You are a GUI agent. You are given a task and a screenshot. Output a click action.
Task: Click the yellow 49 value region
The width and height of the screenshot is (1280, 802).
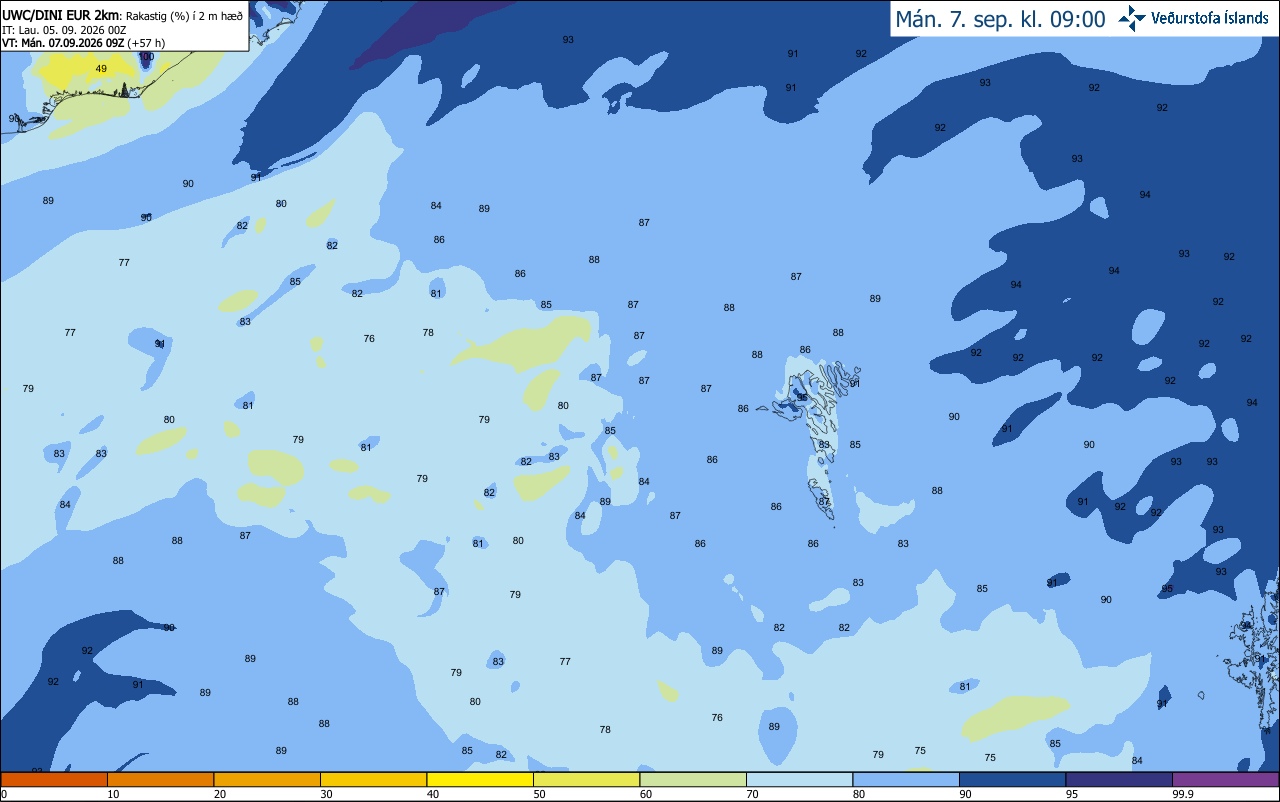(85, 70)
